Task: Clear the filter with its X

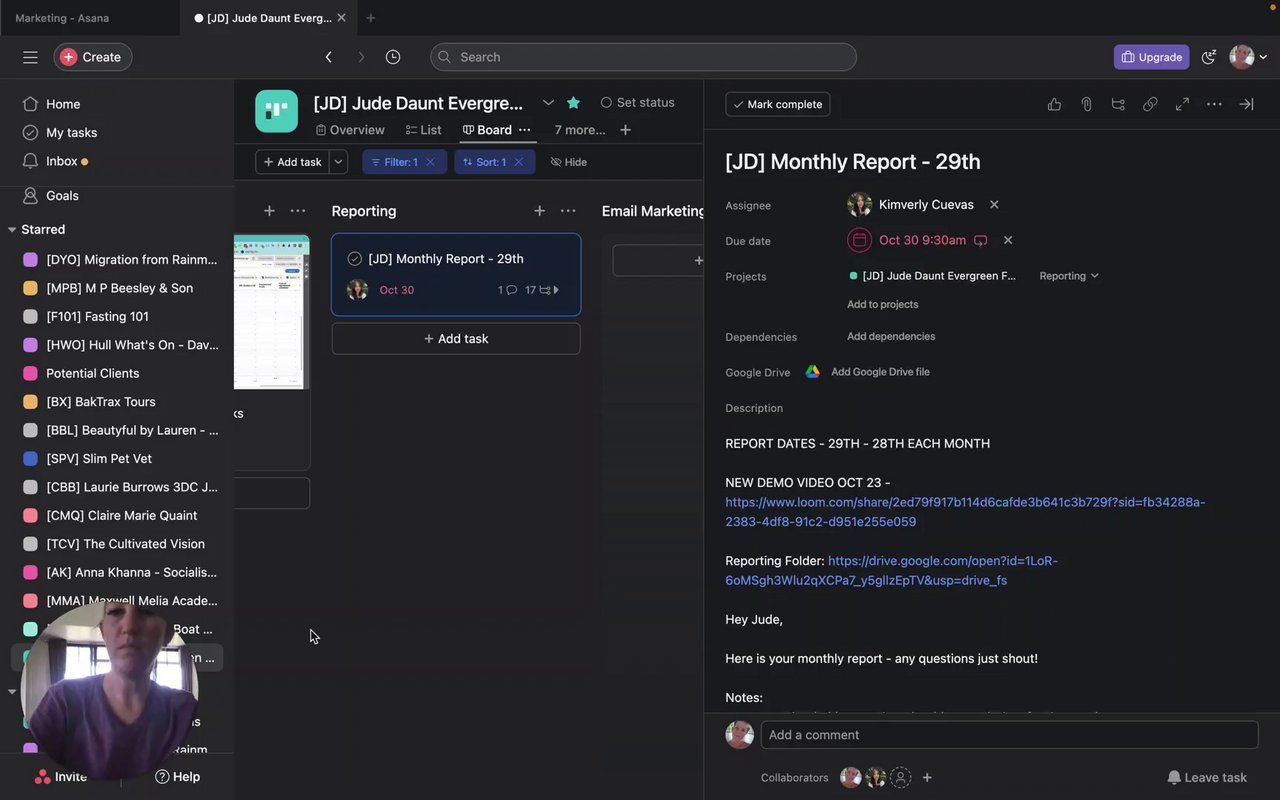Action: coord(430,162)
